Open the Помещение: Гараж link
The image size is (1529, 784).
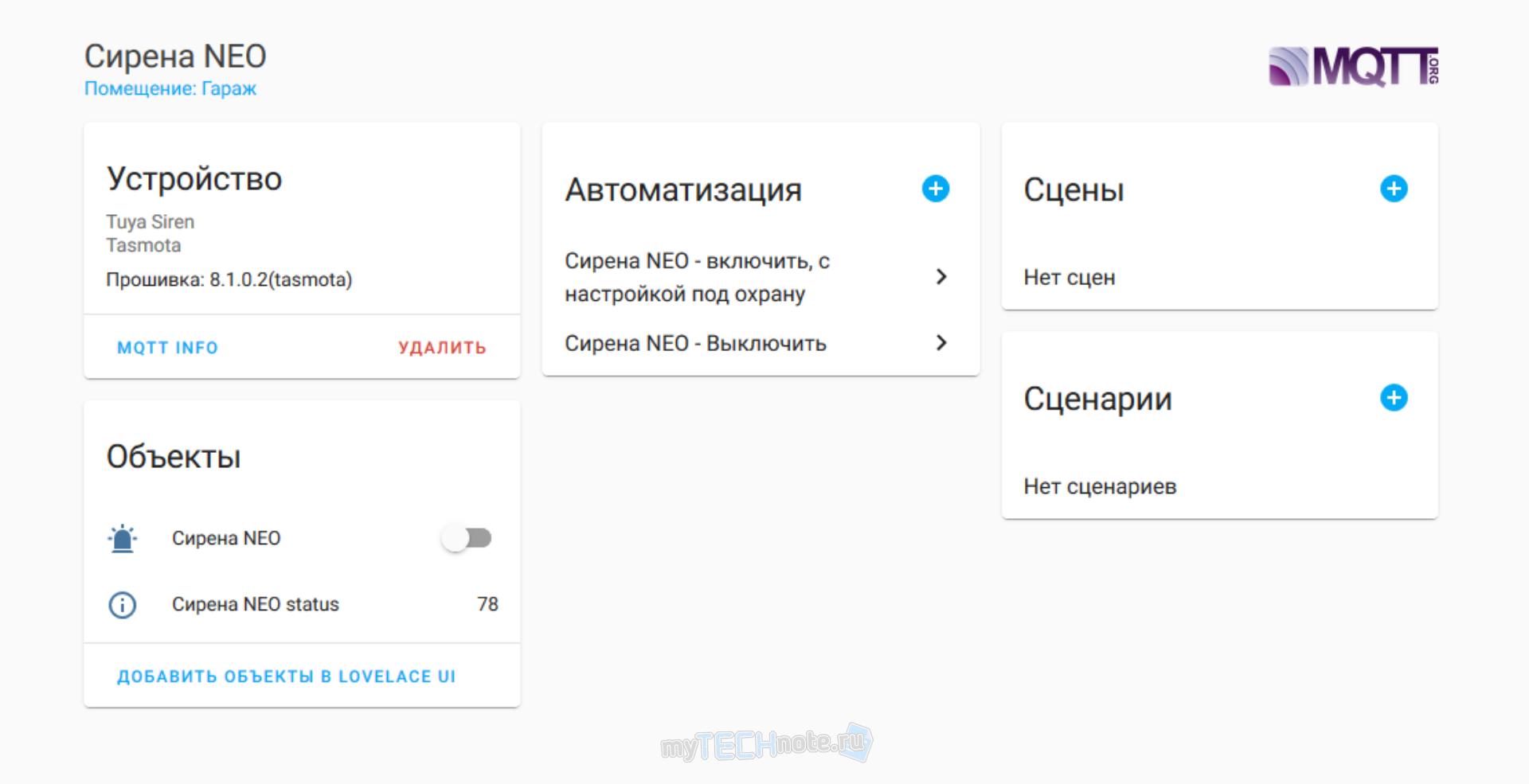(x=170, y=88)
